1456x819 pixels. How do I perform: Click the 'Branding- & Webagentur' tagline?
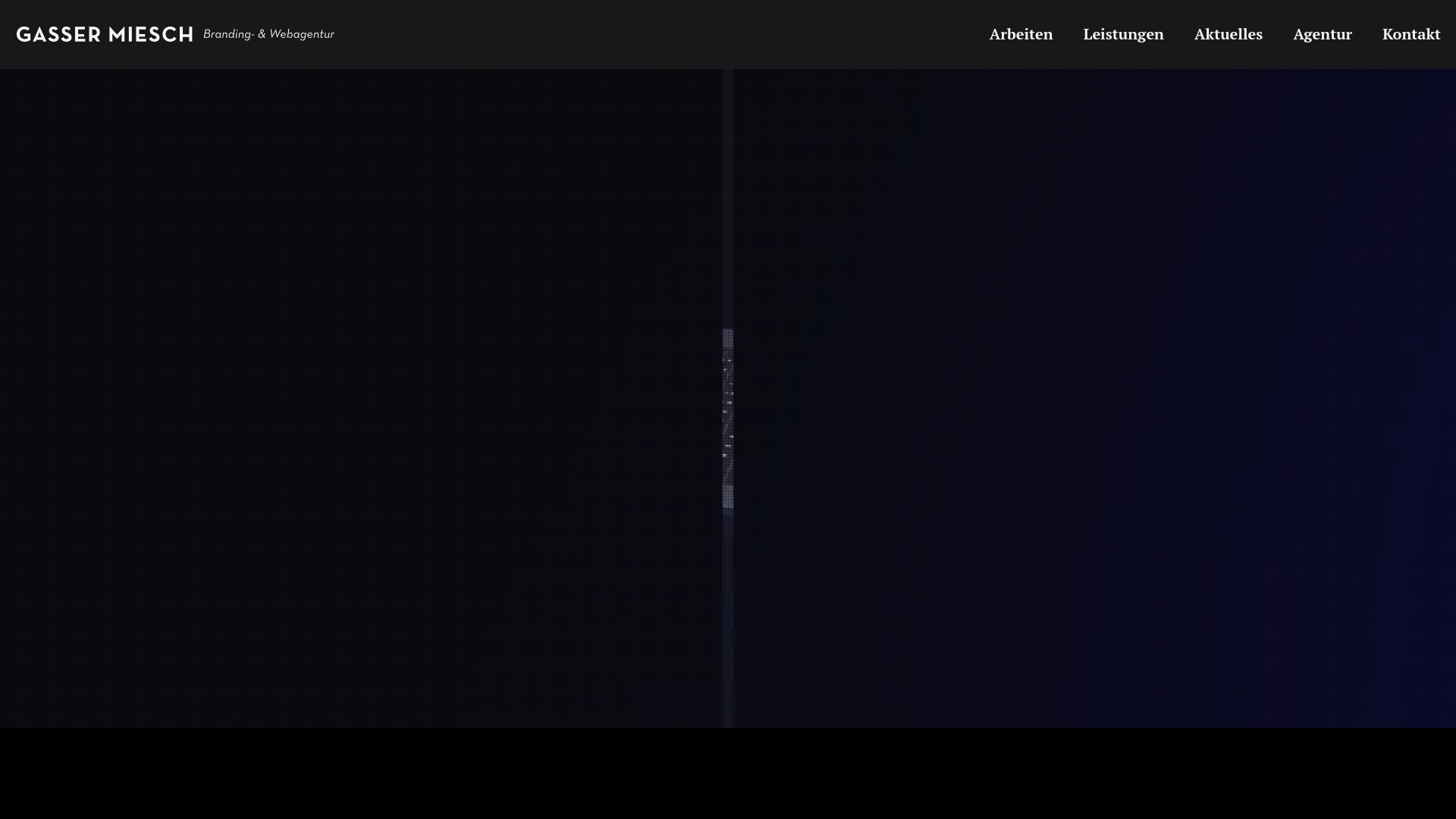(268, 34)
